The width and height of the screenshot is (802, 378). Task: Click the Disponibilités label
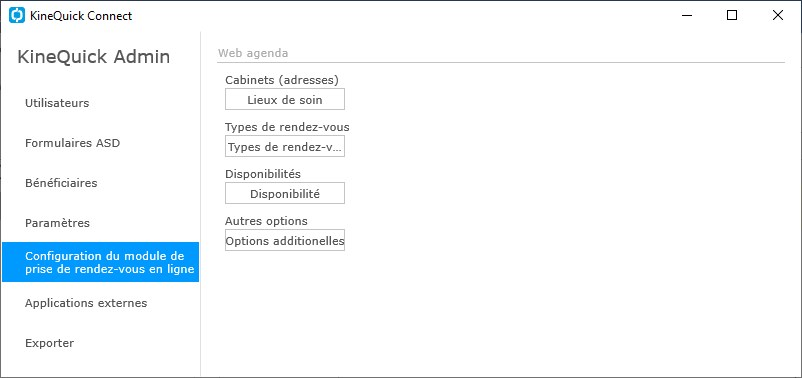coord(263,174)
